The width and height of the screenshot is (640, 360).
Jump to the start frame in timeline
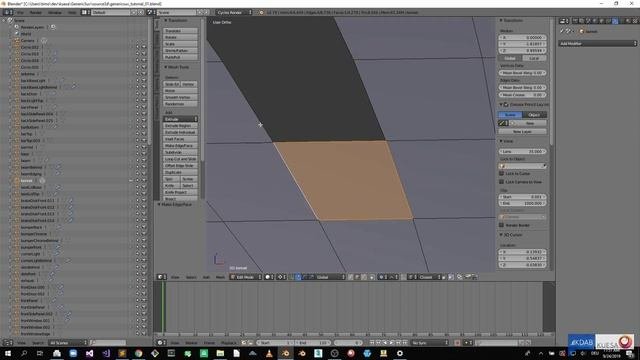point(372,342)
